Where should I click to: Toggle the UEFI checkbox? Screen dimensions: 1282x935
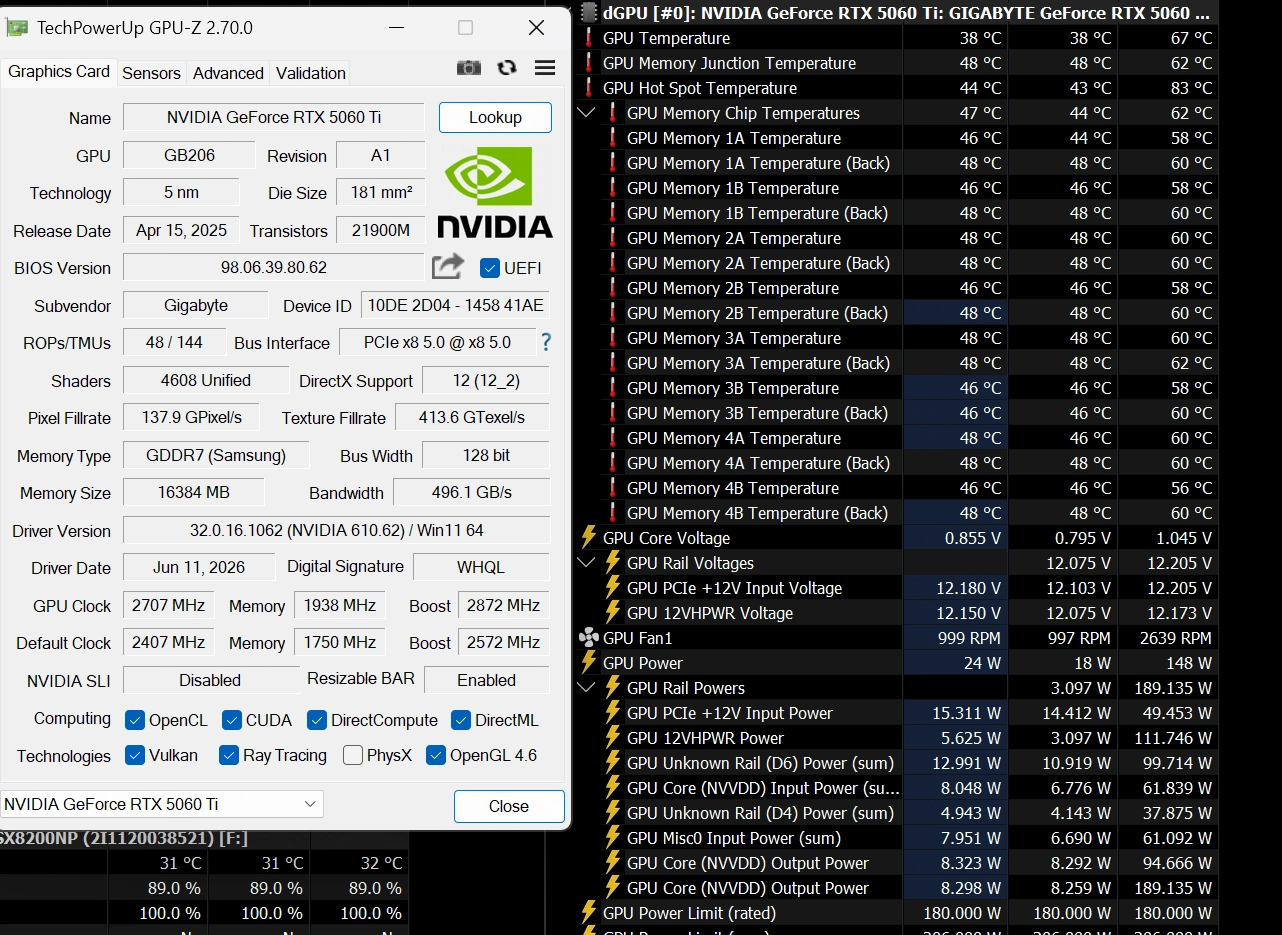click(x=490, y=268)
